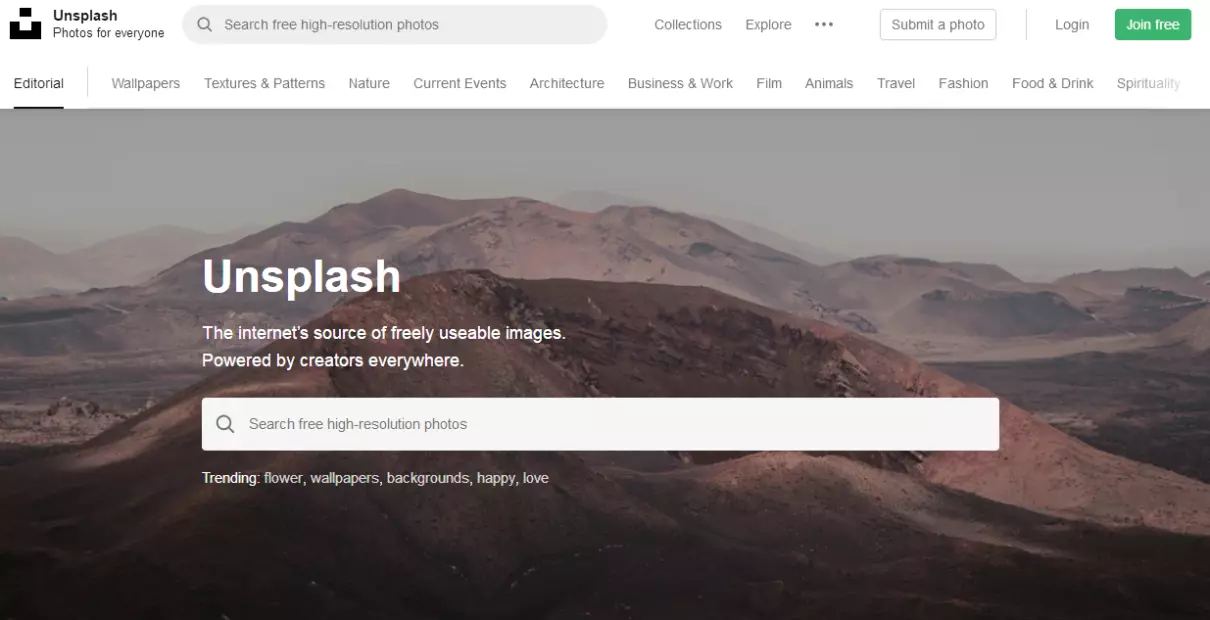This screenshot has width=1210, height=620.
Task: Click the Submit a photo button
Action: pos(938,24)
